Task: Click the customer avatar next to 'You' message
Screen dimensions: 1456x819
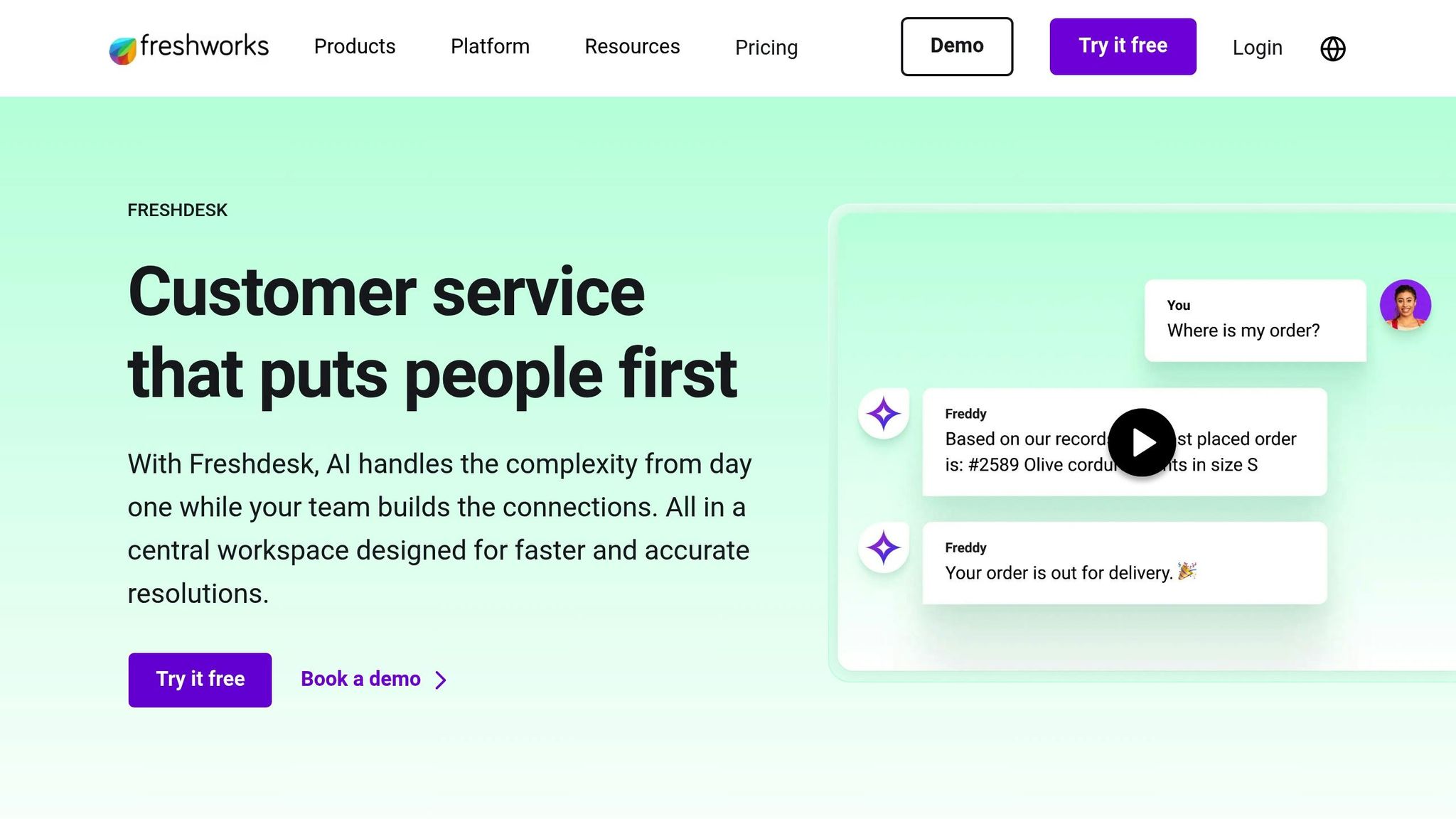Action: click(1407, 306)
